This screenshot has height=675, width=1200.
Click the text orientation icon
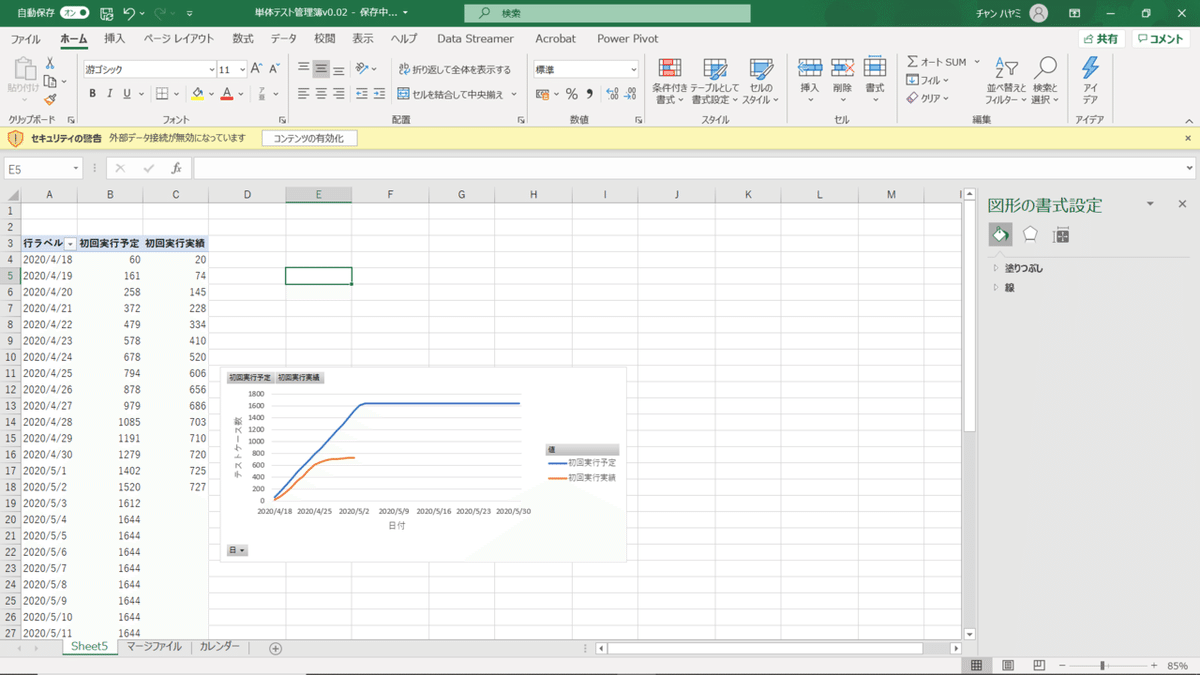click(363, 69)
